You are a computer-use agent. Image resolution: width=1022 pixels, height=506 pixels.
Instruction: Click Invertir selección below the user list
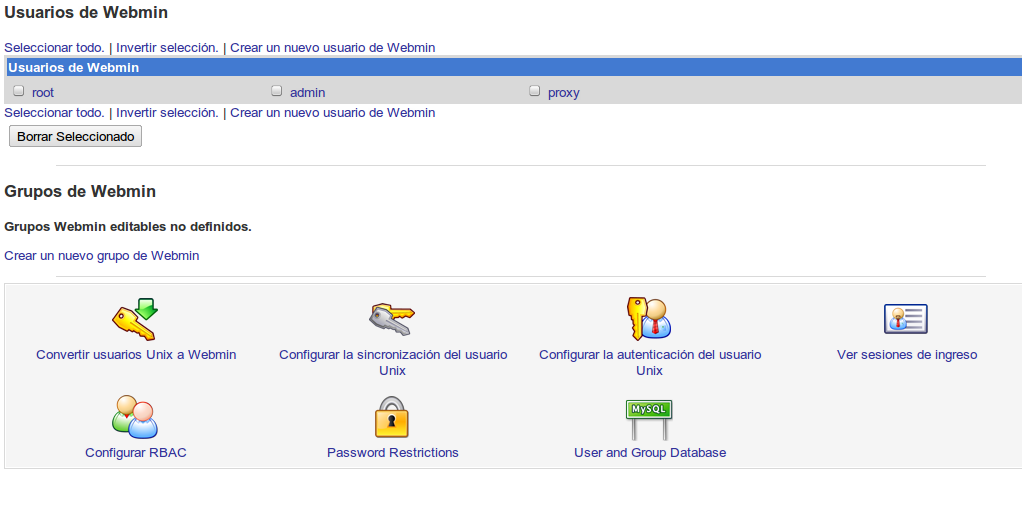(167, 113)
